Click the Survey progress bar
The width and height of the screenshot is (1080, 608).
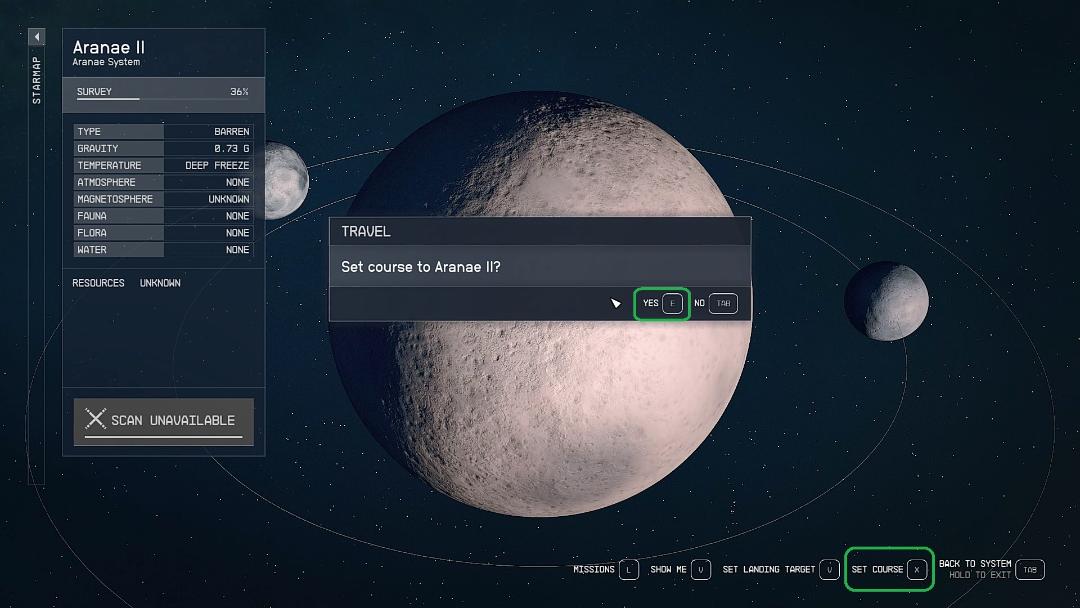coord(163,94)
